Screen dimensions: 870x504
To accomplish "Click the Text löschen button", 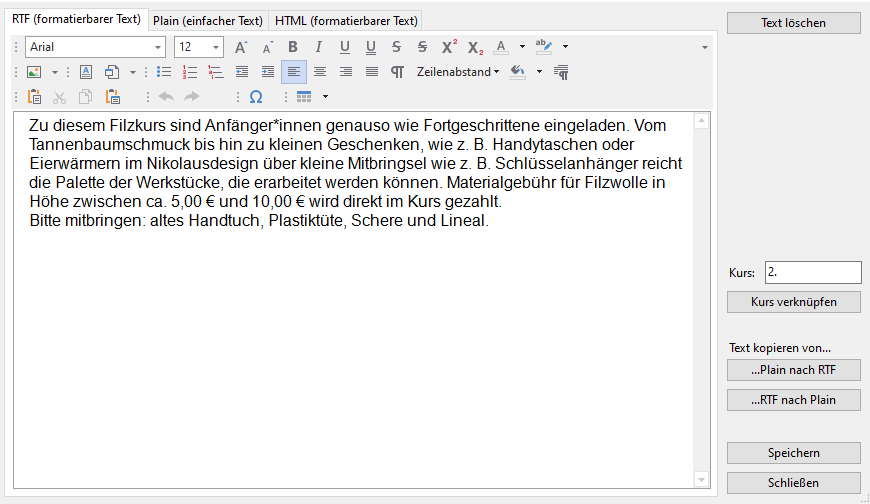I will pos(793,23).
